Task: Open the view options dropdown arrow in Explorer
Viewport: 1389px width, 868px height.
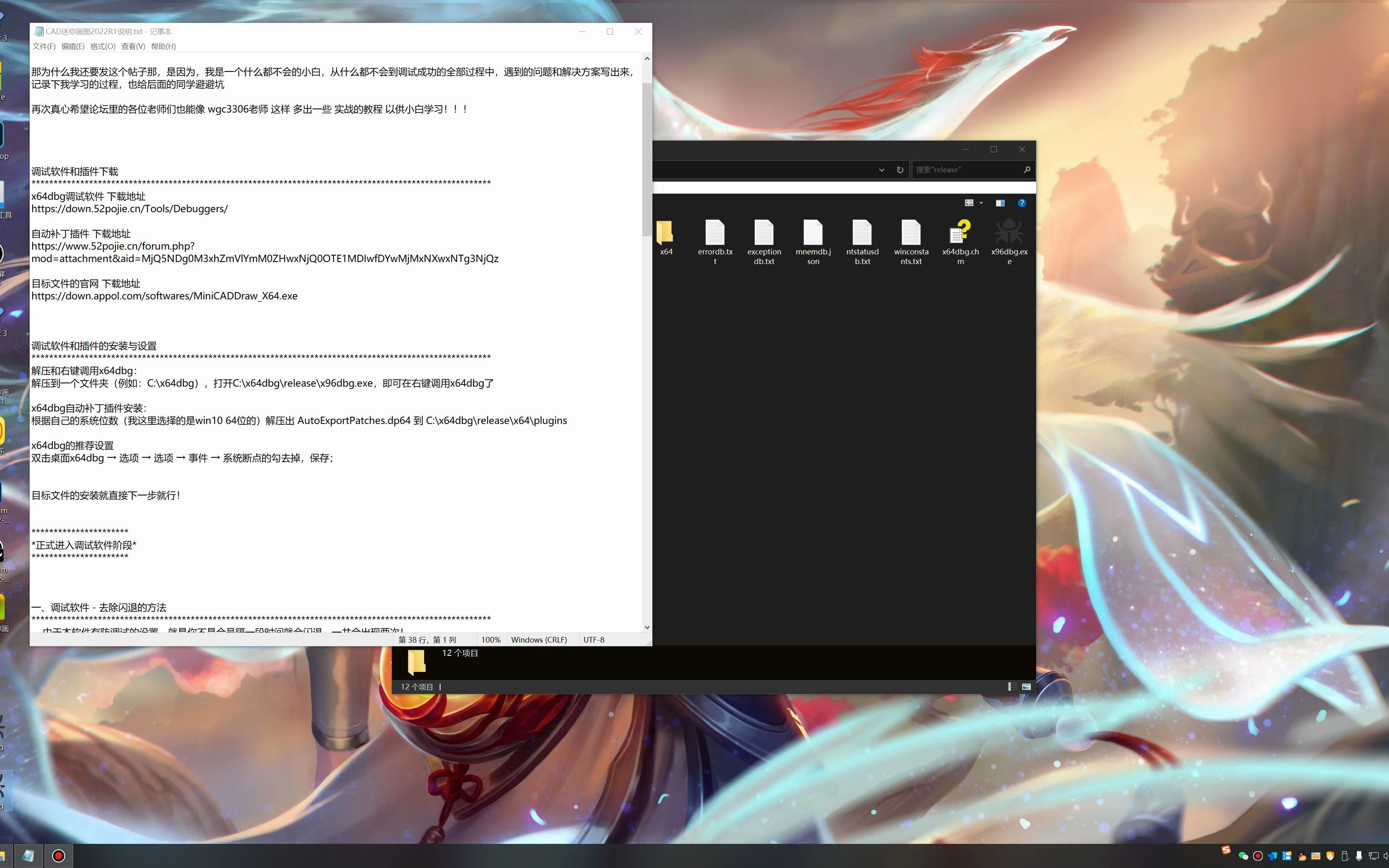Action: (981, 203)
